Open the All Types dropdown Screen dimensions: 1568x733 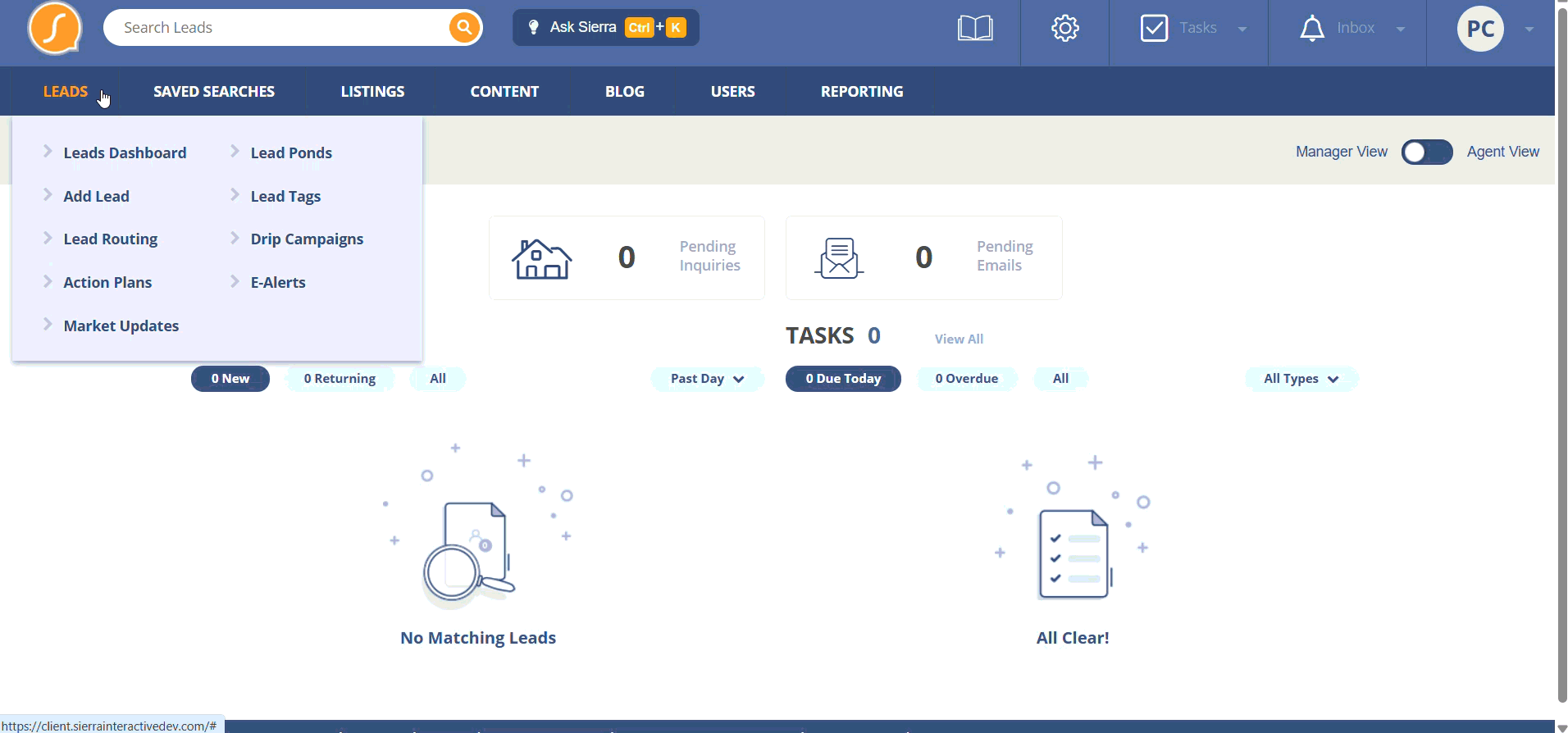(1301, 379)
